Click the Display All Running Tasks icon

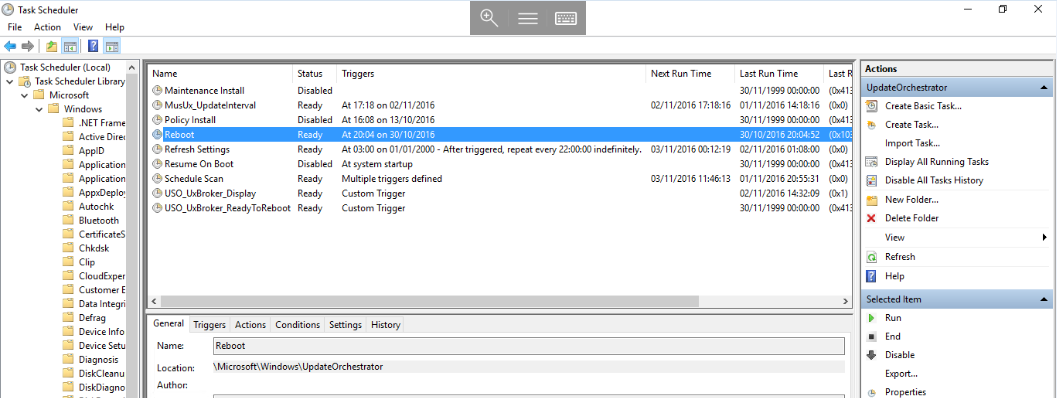tap(872, 162)
